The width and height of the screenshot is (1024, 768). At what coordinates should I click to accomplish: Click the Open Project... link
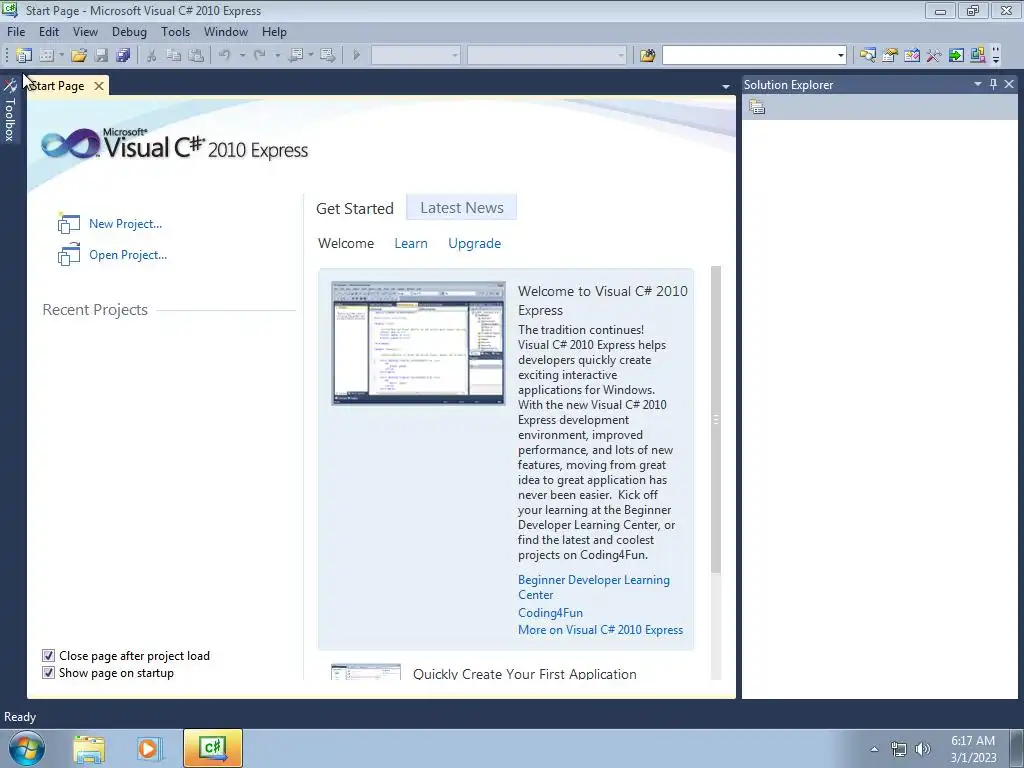[128, 255]
